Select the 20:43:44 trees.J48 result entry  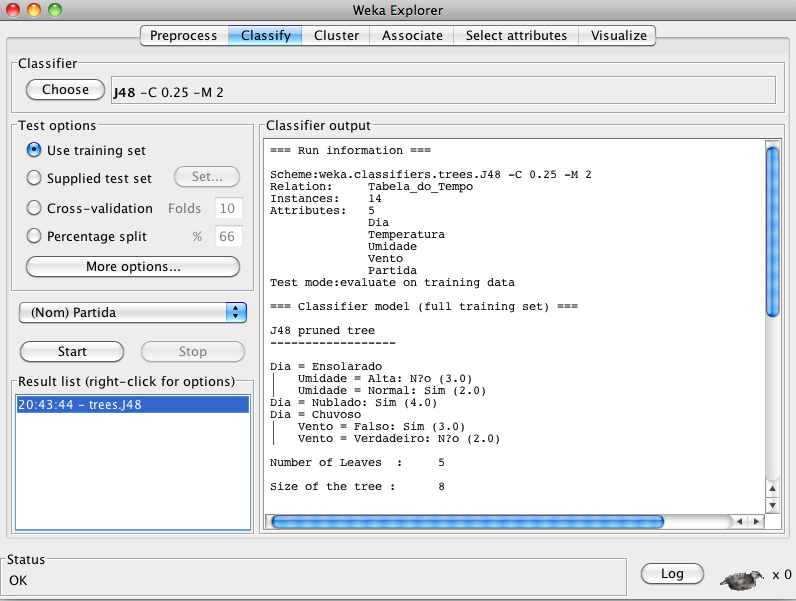[x=133, y=405]
